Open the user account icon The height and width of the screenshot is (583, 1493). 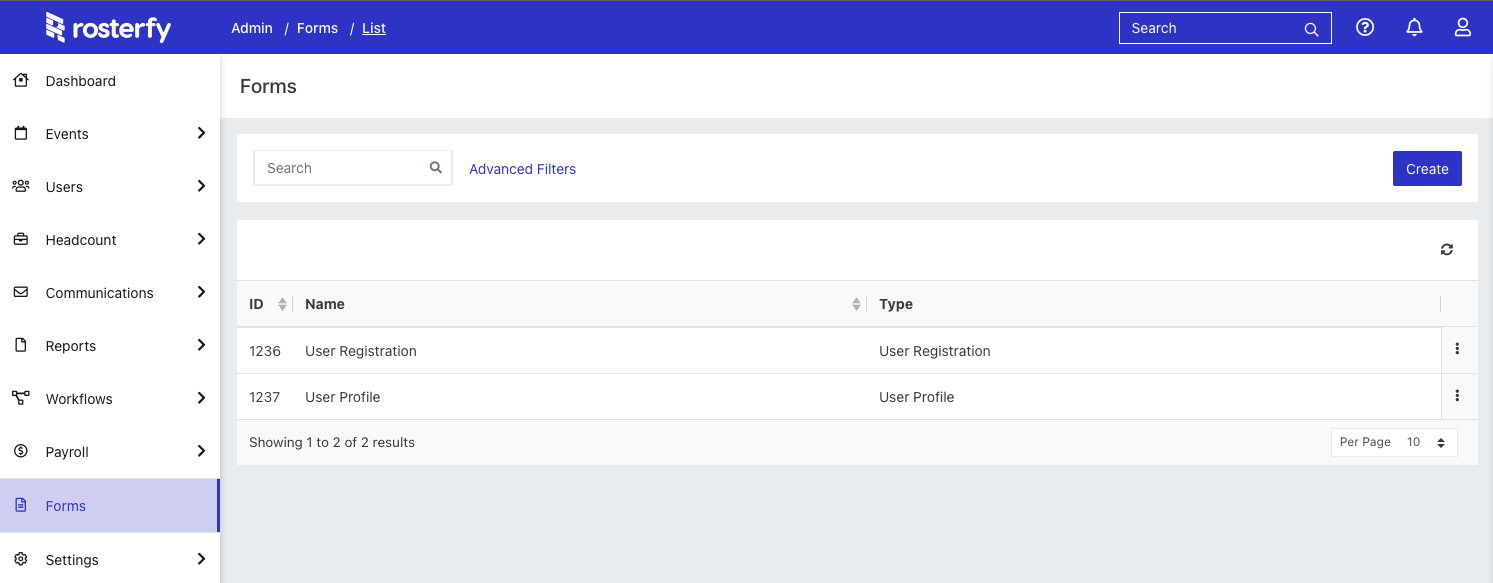point(1463,27)
